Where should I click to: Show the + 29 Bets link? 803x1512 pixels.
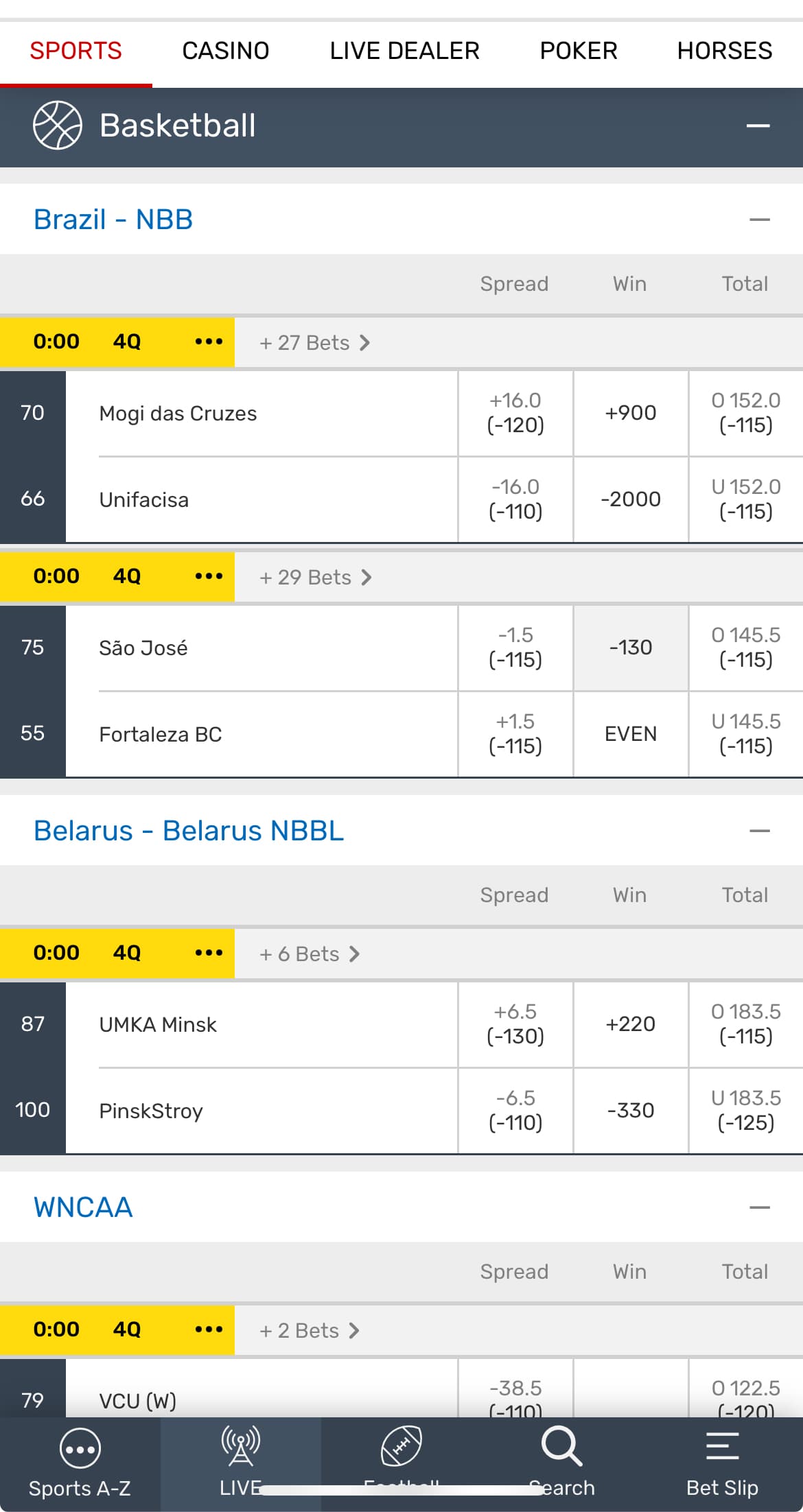click(x=315, y=578)
